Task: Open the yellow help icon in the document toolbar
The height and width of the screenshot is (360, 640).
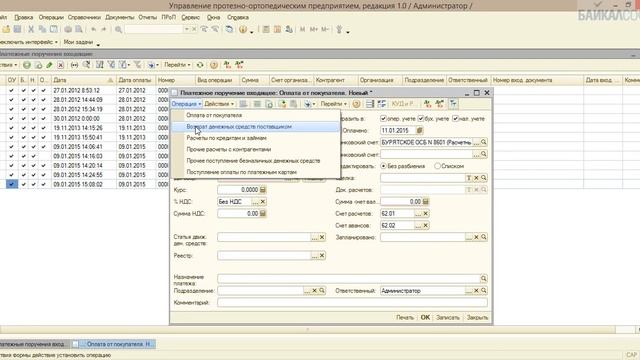Action: click(x=356, y=104)
